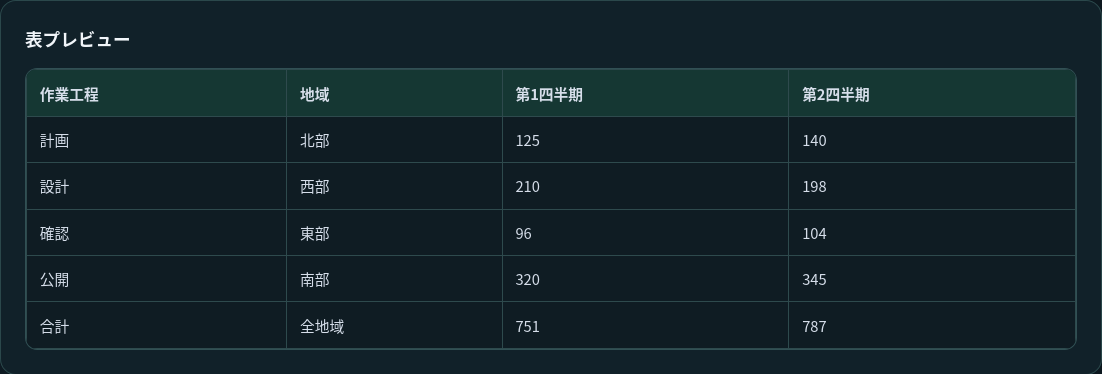Click the value 345 cell
This screenshot has height=374, width=1102.
(x=932, y=279)
